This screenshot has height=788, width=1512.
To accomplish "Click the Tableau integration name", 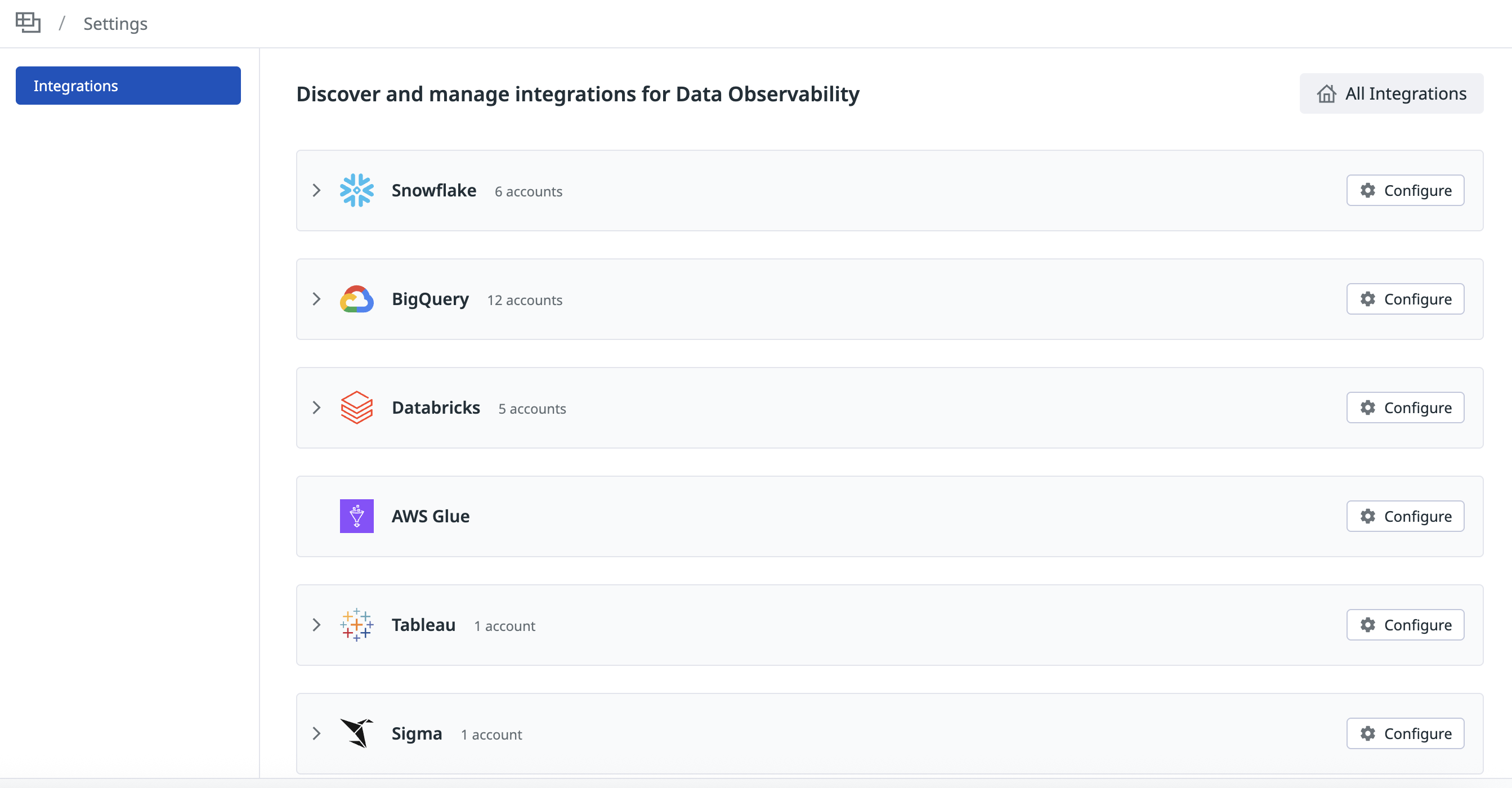I will tap(423, 625).
